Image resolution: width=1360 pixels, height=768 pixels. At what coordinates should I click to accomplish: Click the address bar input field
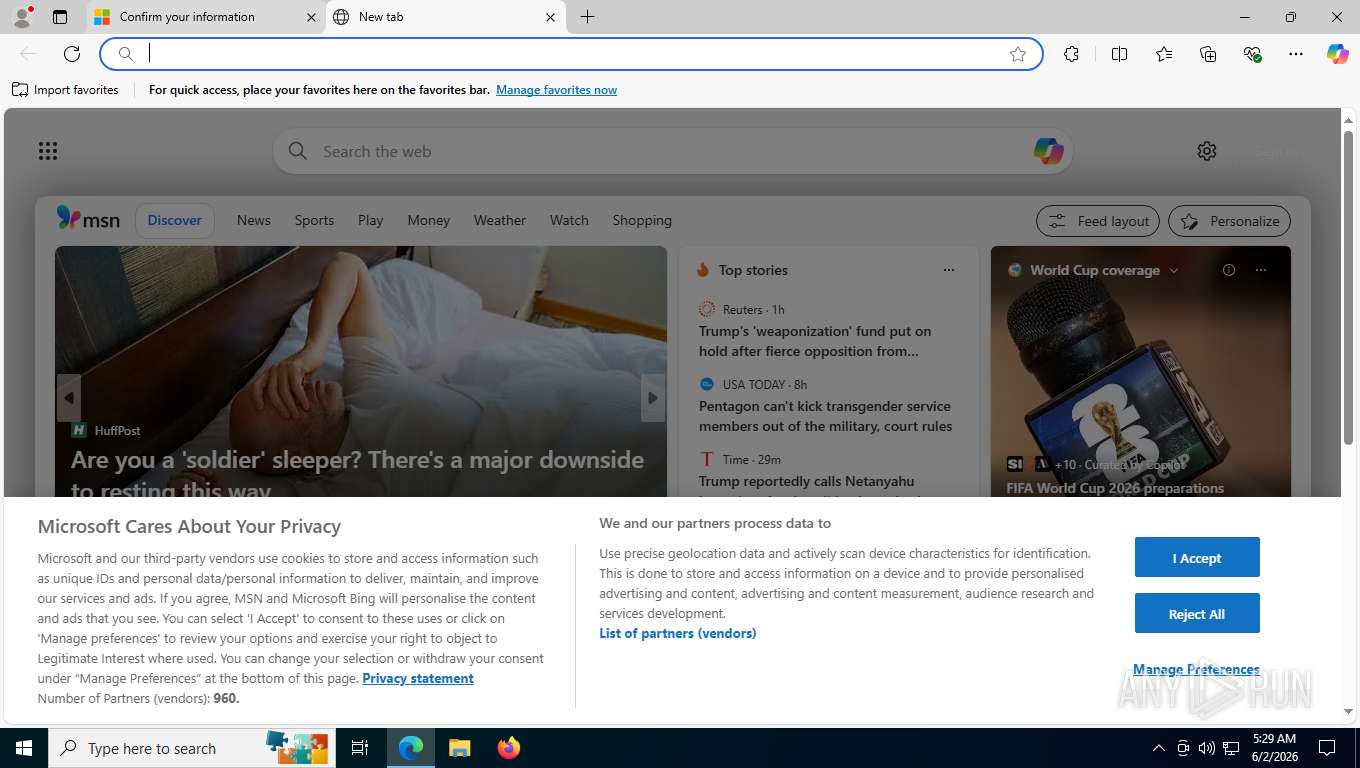click(570, 54)
